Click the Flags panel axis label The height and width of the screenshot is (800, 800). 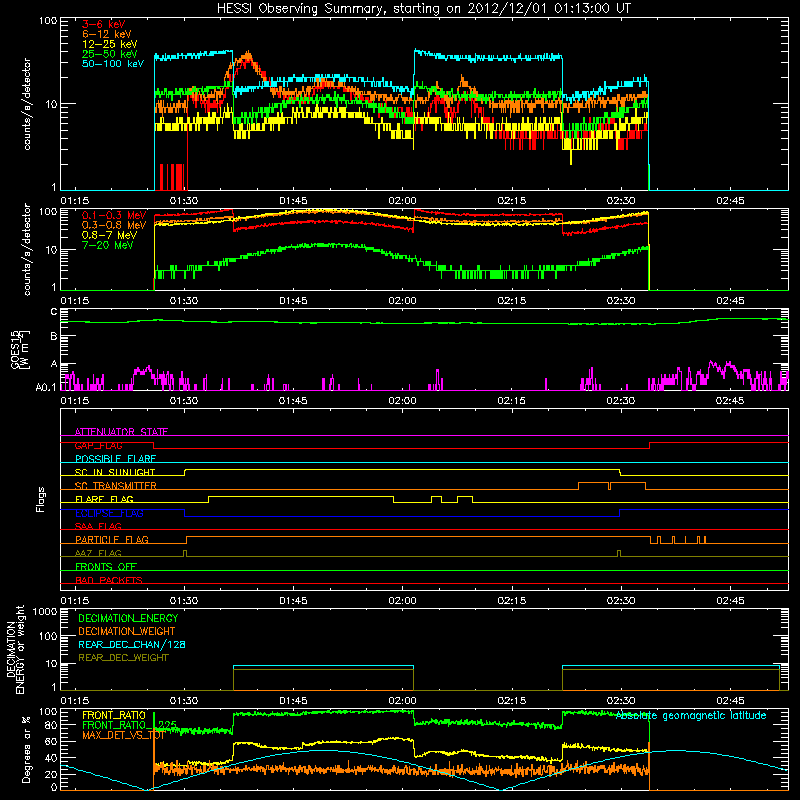point(41,499)
